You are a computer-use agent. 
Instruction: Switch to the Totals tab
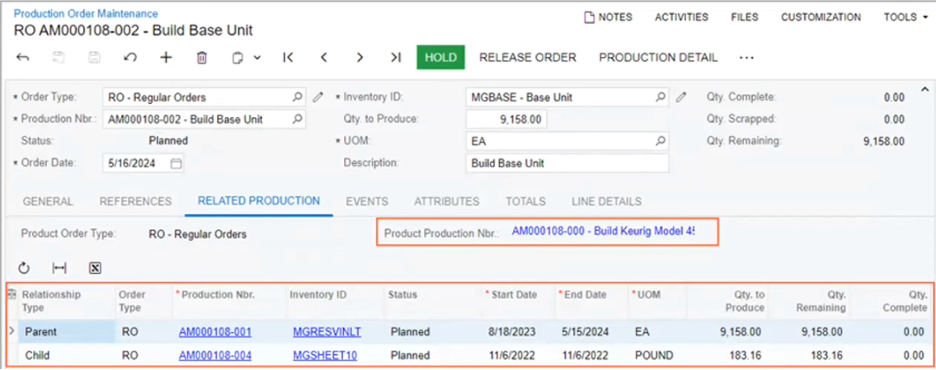(525, 202)
